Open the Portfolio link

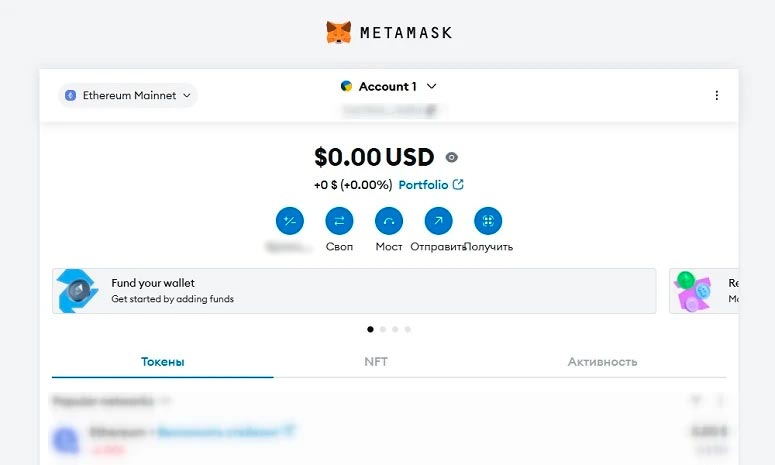pyautogui.click(x=431, y=185)
